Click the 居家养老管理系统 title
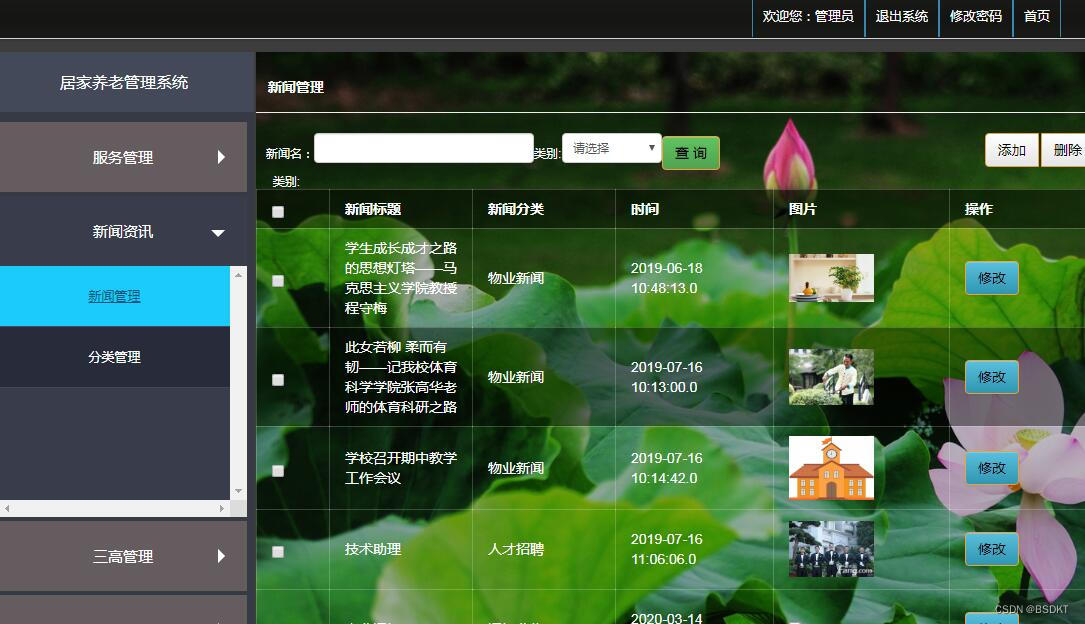This screenshot has width=1085, height=624. click(124, 82)
